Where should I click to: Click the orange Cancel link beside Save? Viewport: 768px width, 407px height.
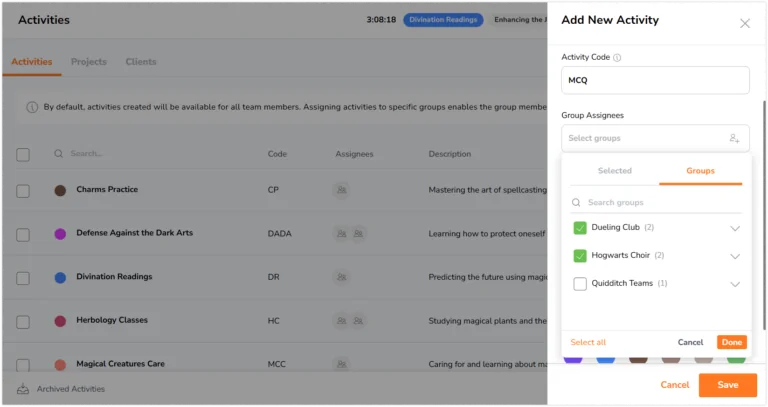pos(674,385)
